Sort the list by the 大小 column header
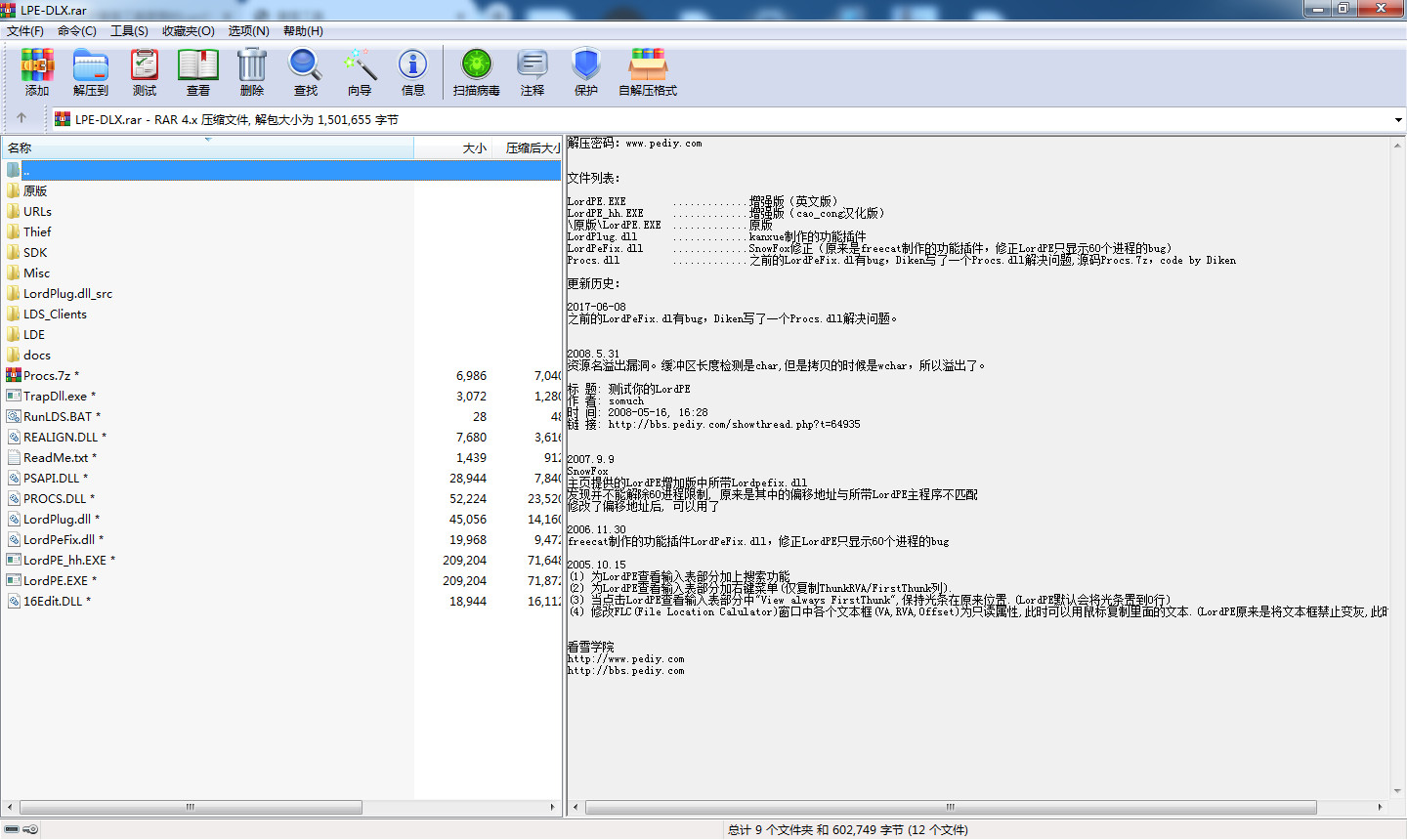 click(452, 148)
